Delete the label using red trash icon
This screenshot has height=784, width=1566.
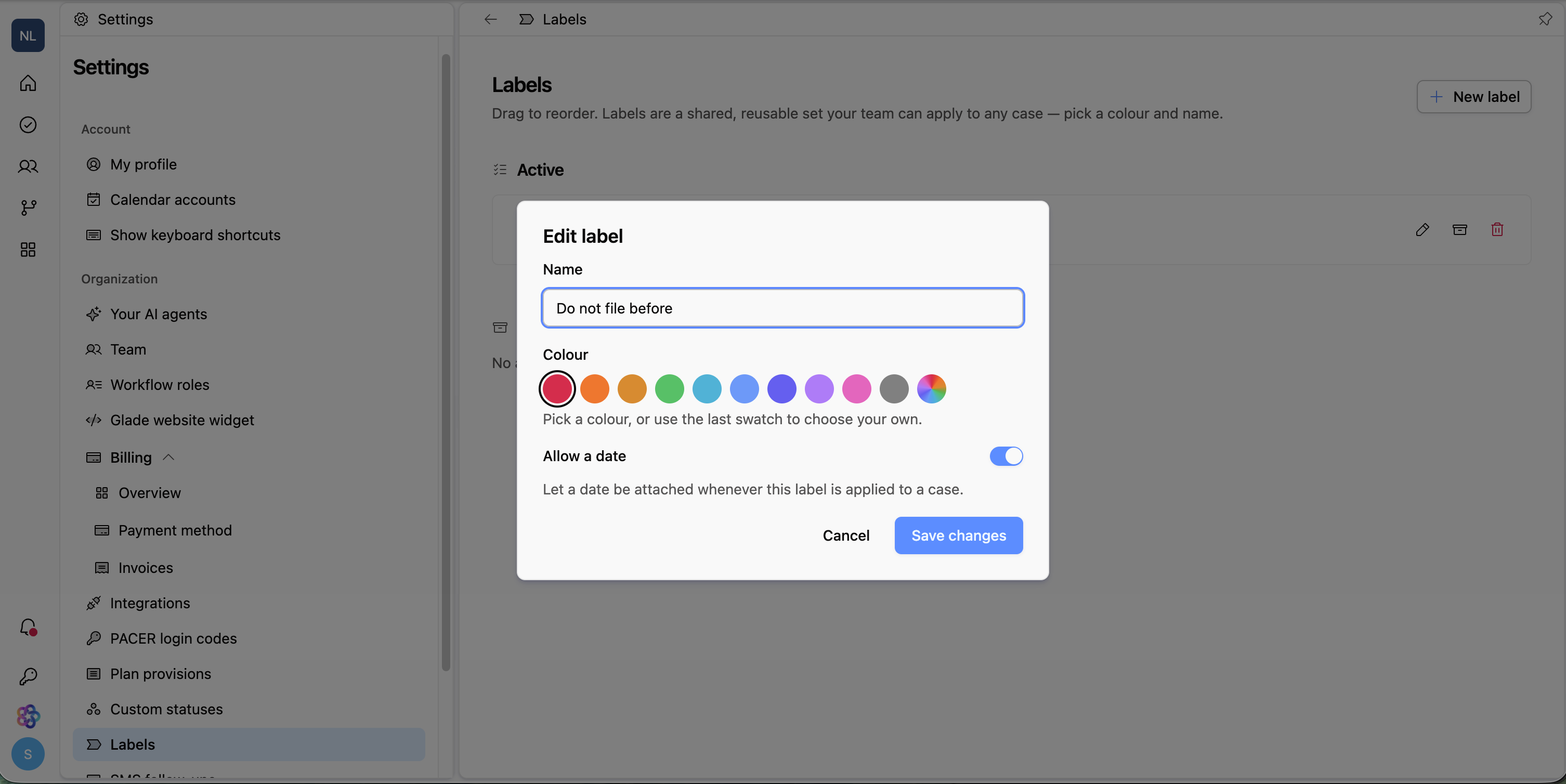click(1497, 230)
